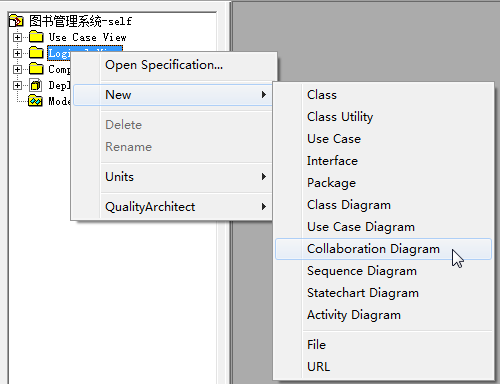Expand the Use Case View tree node
Viewport: 500px width, 384px height.
[17, 37]
